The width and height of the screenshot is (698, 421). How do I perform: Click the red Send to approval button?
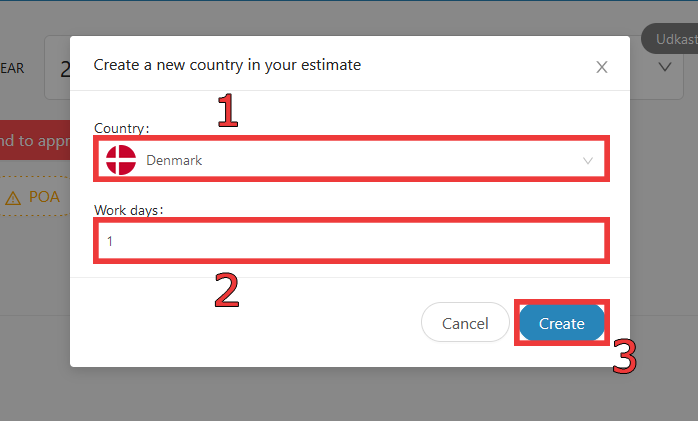35,140
